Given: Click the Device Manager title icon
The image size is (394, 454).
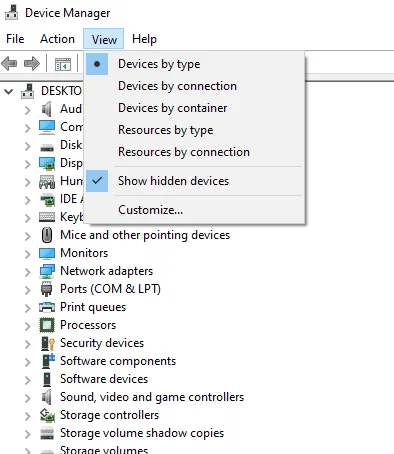Looking at the screenshot, I should 12,13.
